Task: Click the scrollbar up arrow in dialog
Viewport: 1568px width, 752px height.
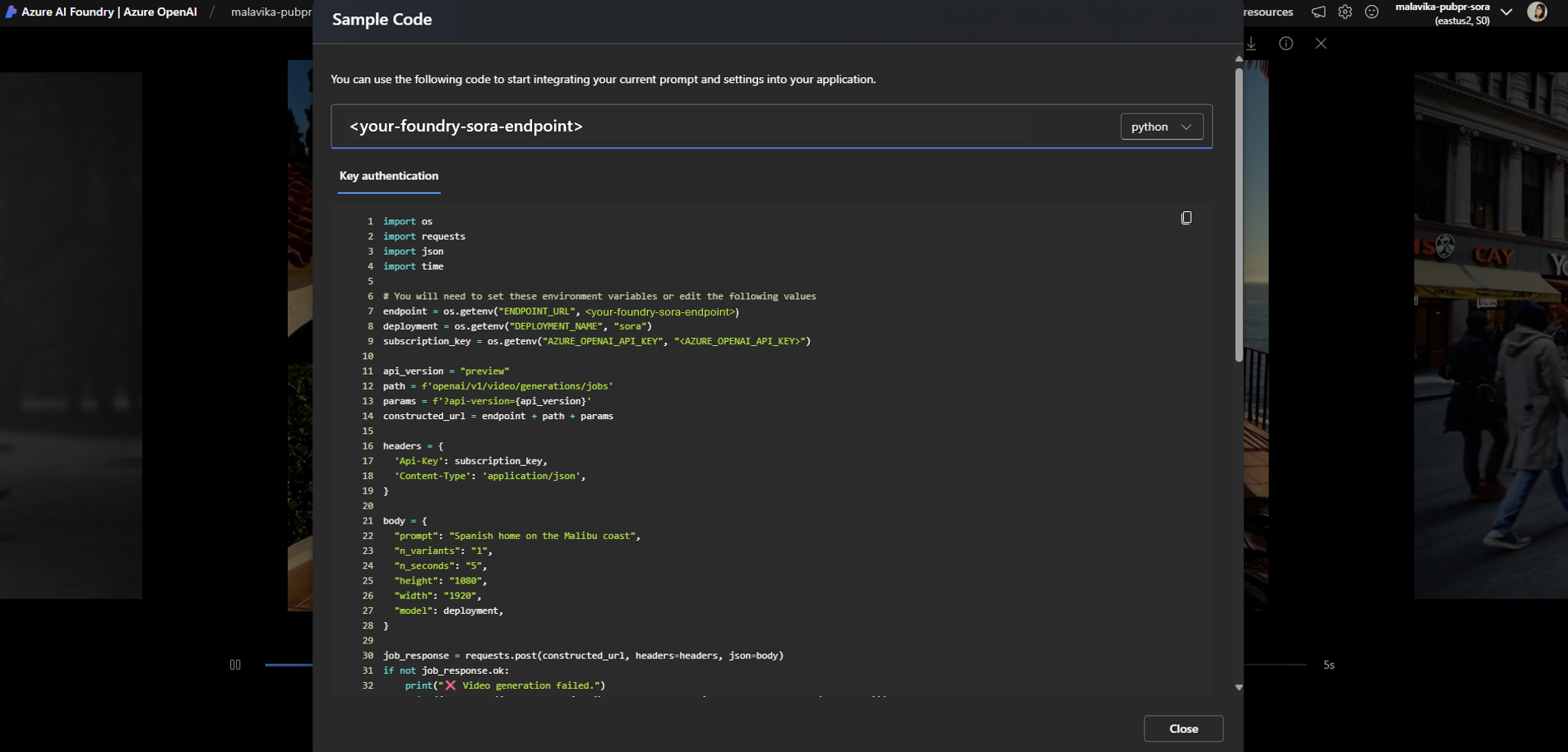Action: point(1238,59)
